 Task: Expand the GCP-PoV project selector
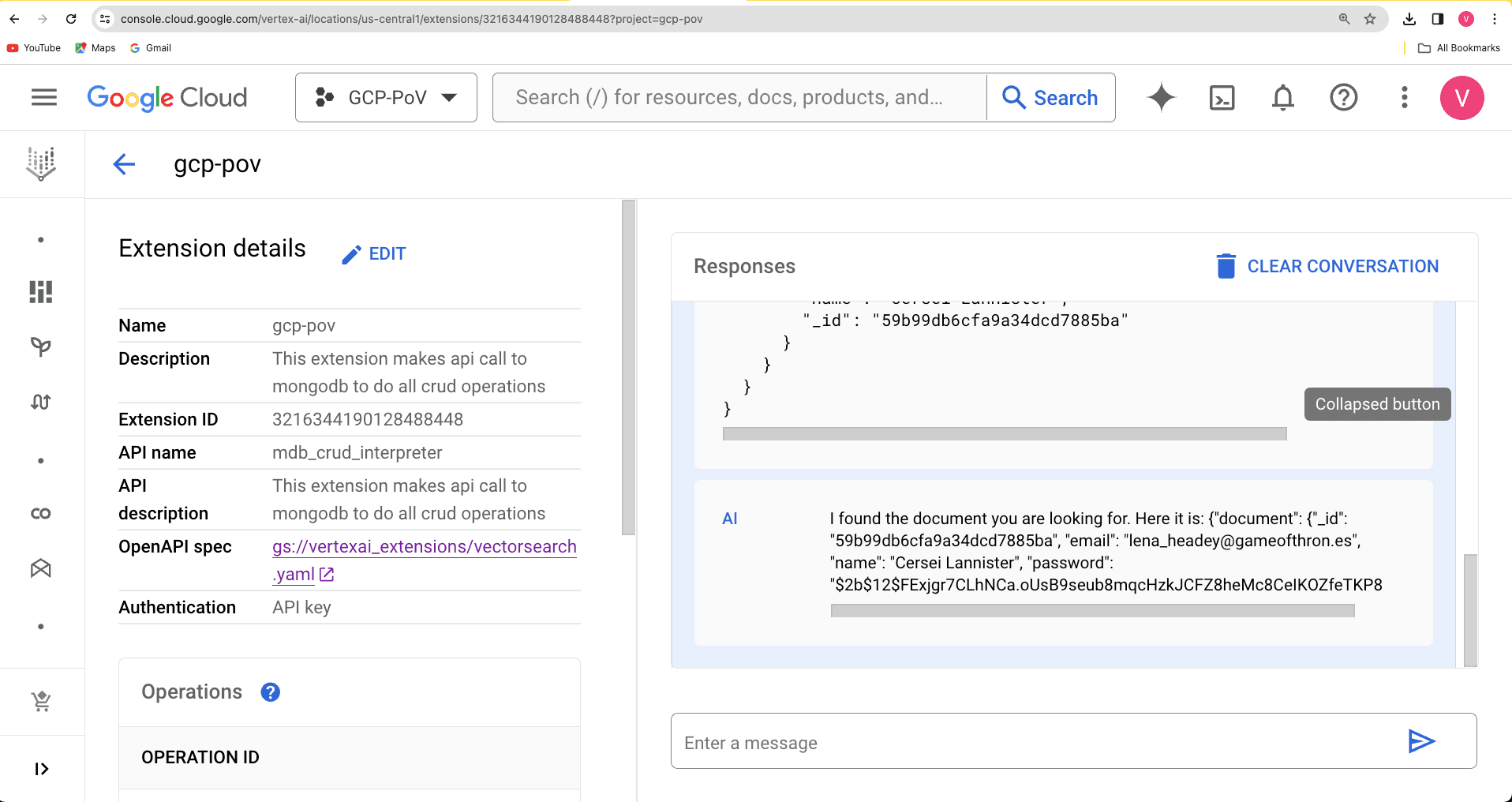click(x=386, y=98)
